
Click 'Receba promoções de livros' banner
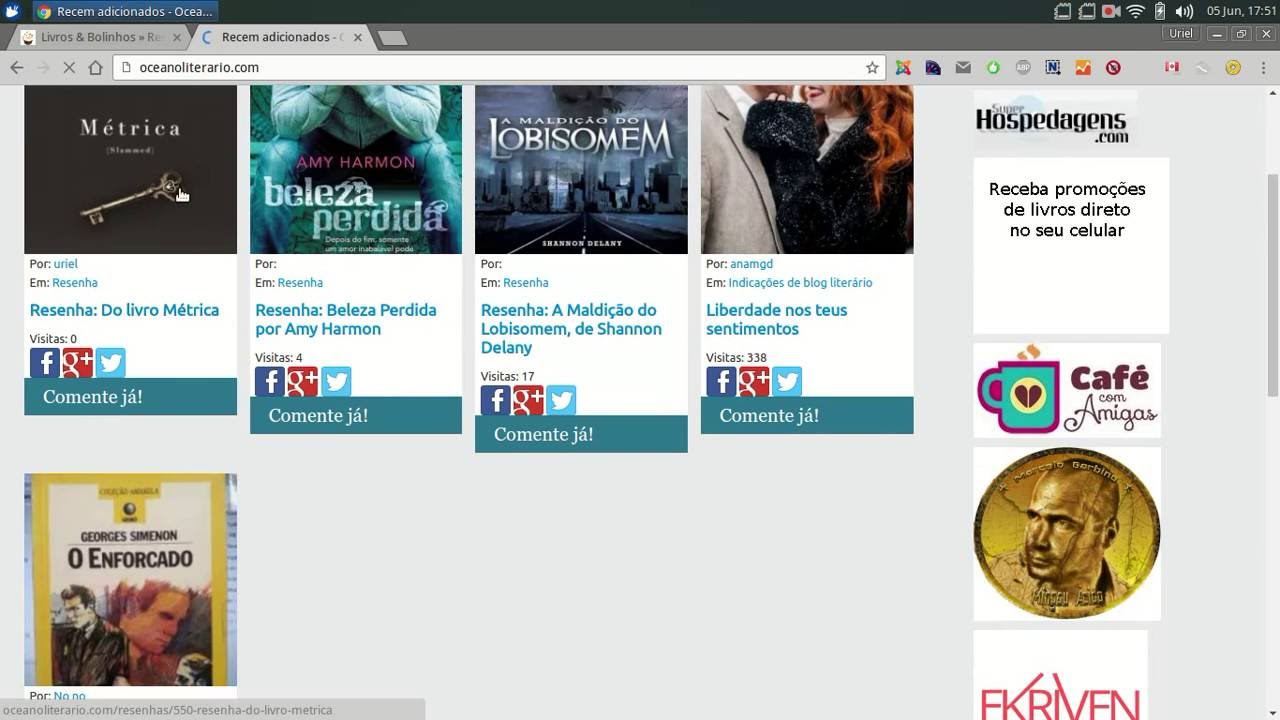point(1071,245)
